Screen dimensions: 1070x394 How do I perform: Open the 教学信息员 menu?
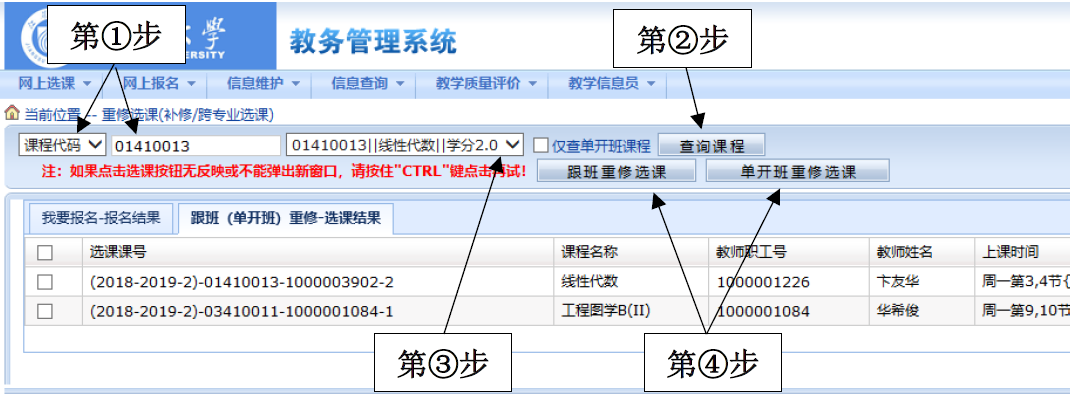[x=611, y=83]
